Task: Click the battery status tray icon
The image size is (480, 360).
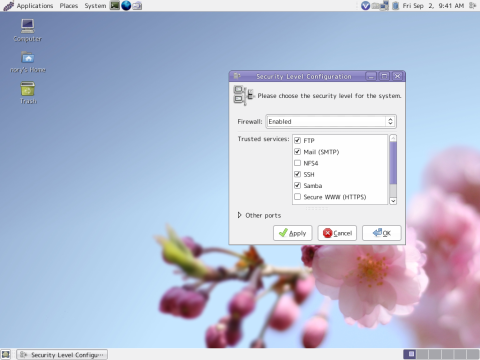Action: (x=395, y=6)
